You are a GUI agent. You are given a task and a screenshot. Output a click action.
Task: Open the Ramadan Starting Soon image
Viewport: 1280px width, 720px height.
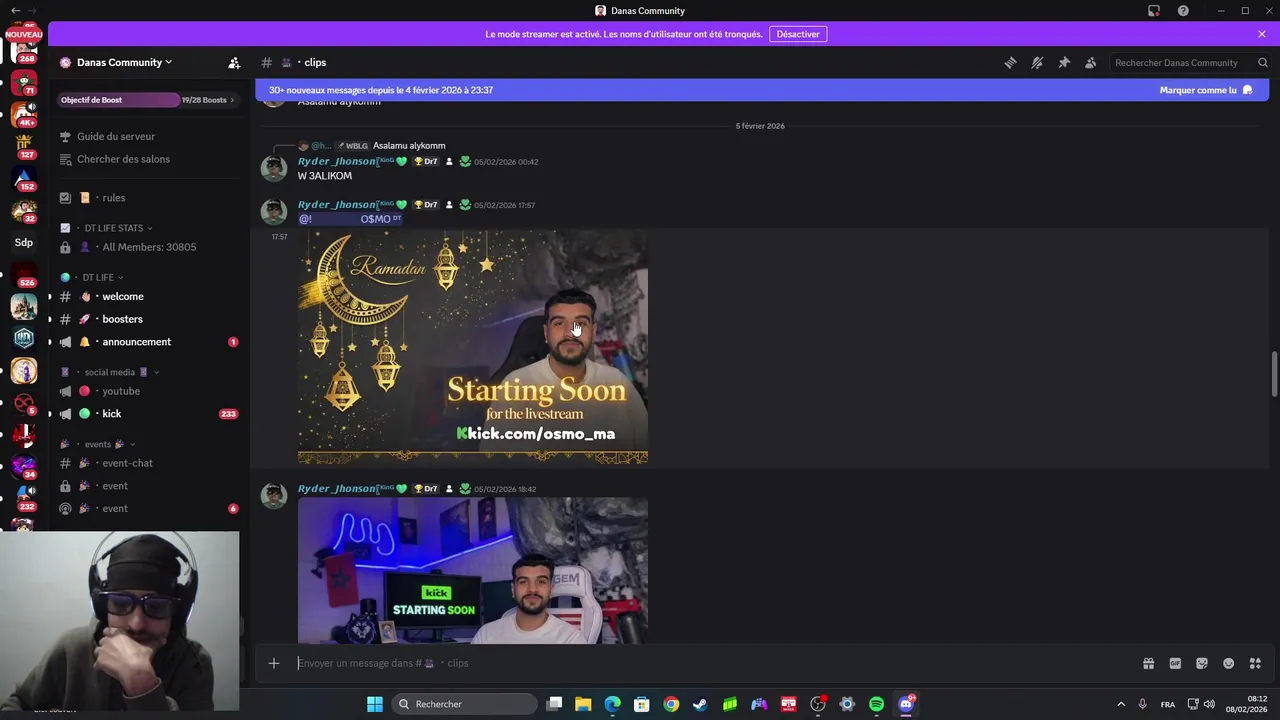click(473, 348)
